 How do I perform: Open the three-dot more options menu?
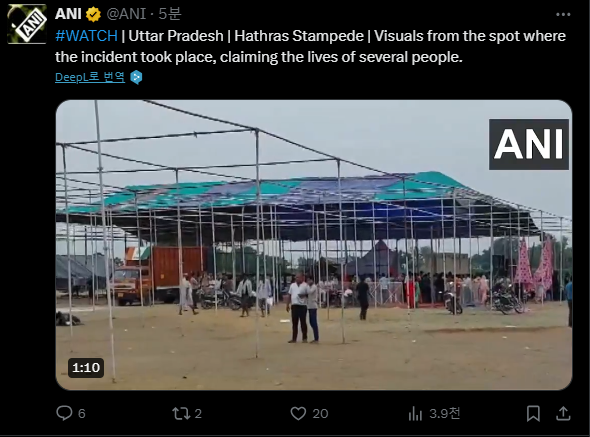[x=563, y=14]
